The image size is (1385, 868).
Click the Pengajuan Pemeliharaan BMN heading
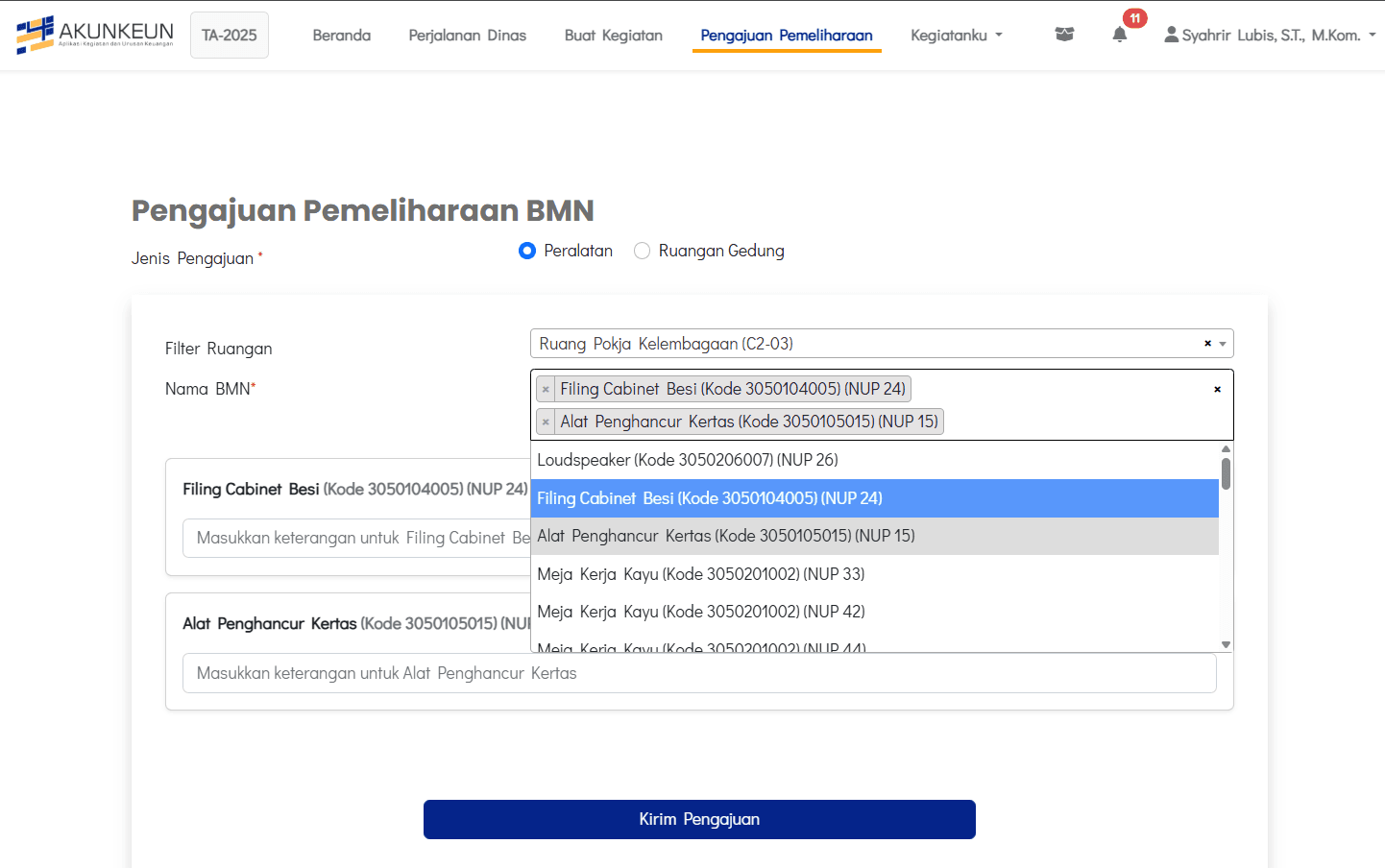[362, 210]
